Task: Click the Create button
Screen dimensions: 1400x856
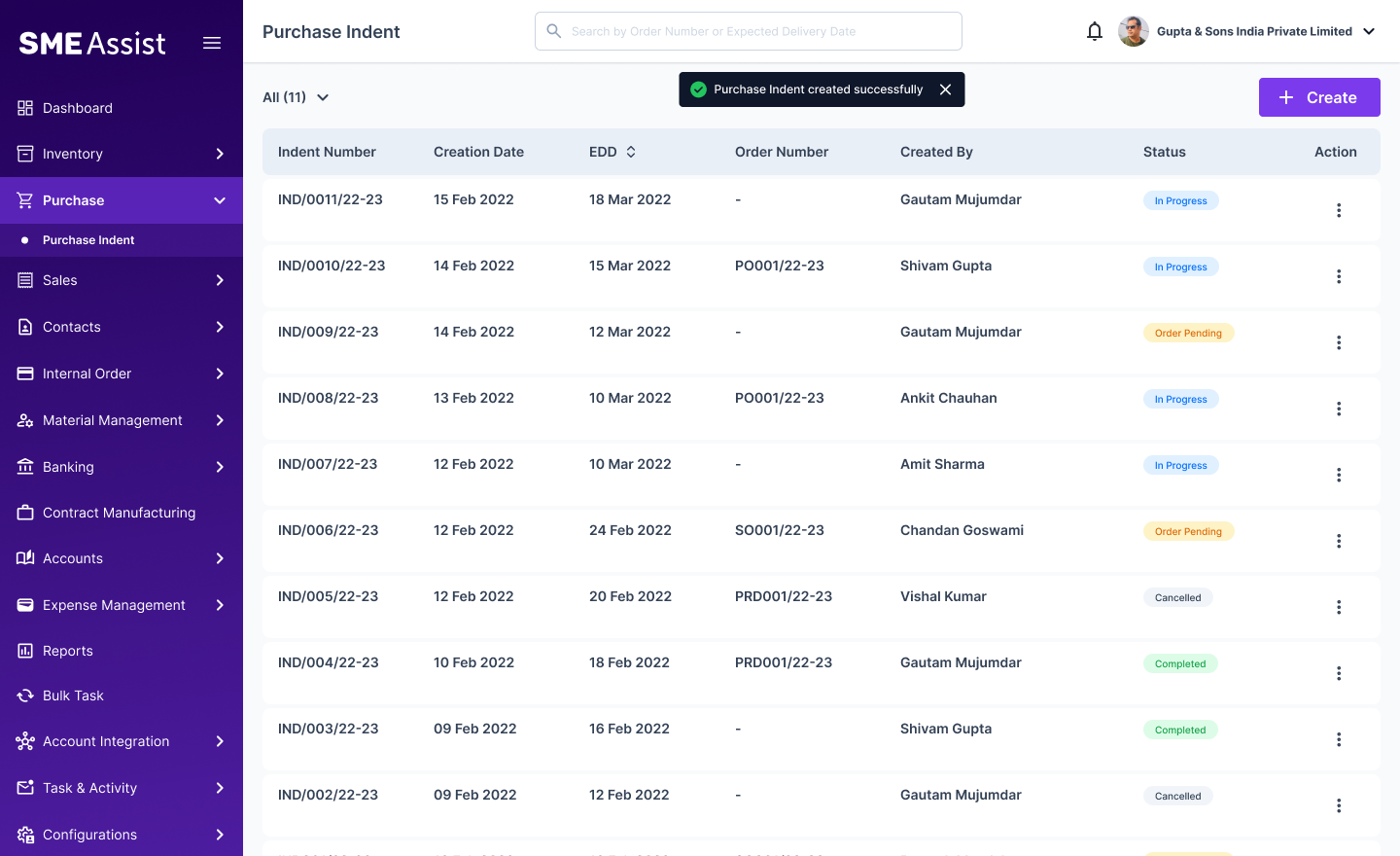Action: click(1319, 97)
